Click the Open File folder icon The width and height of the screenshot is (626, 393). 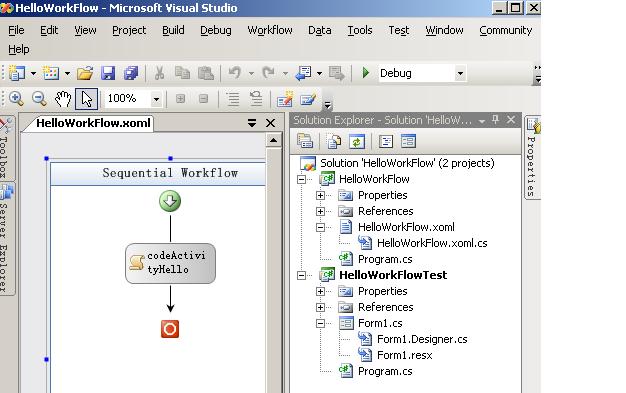[x=85, y=73]
